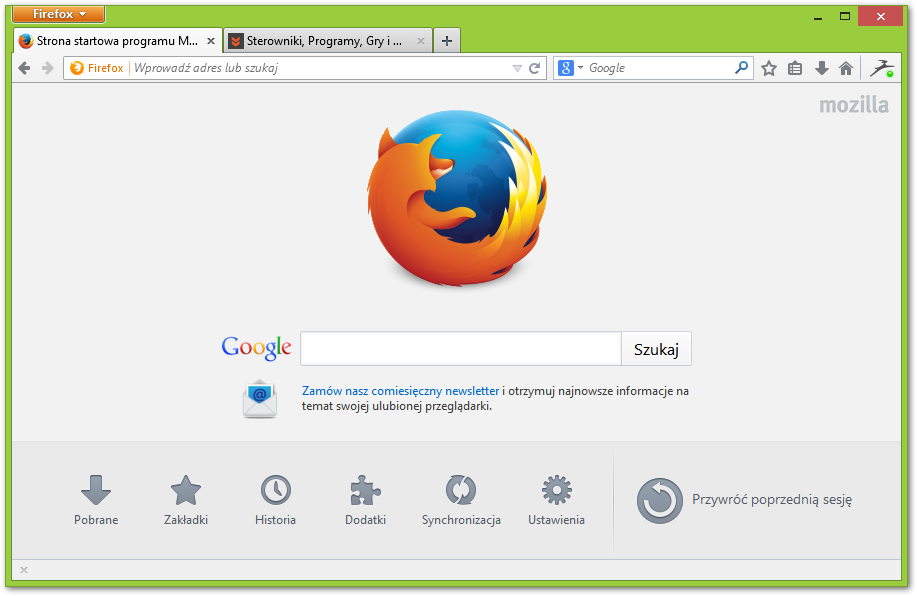Maximize the Firefox window
The image size is (917, 596).
tap(845, 16)
